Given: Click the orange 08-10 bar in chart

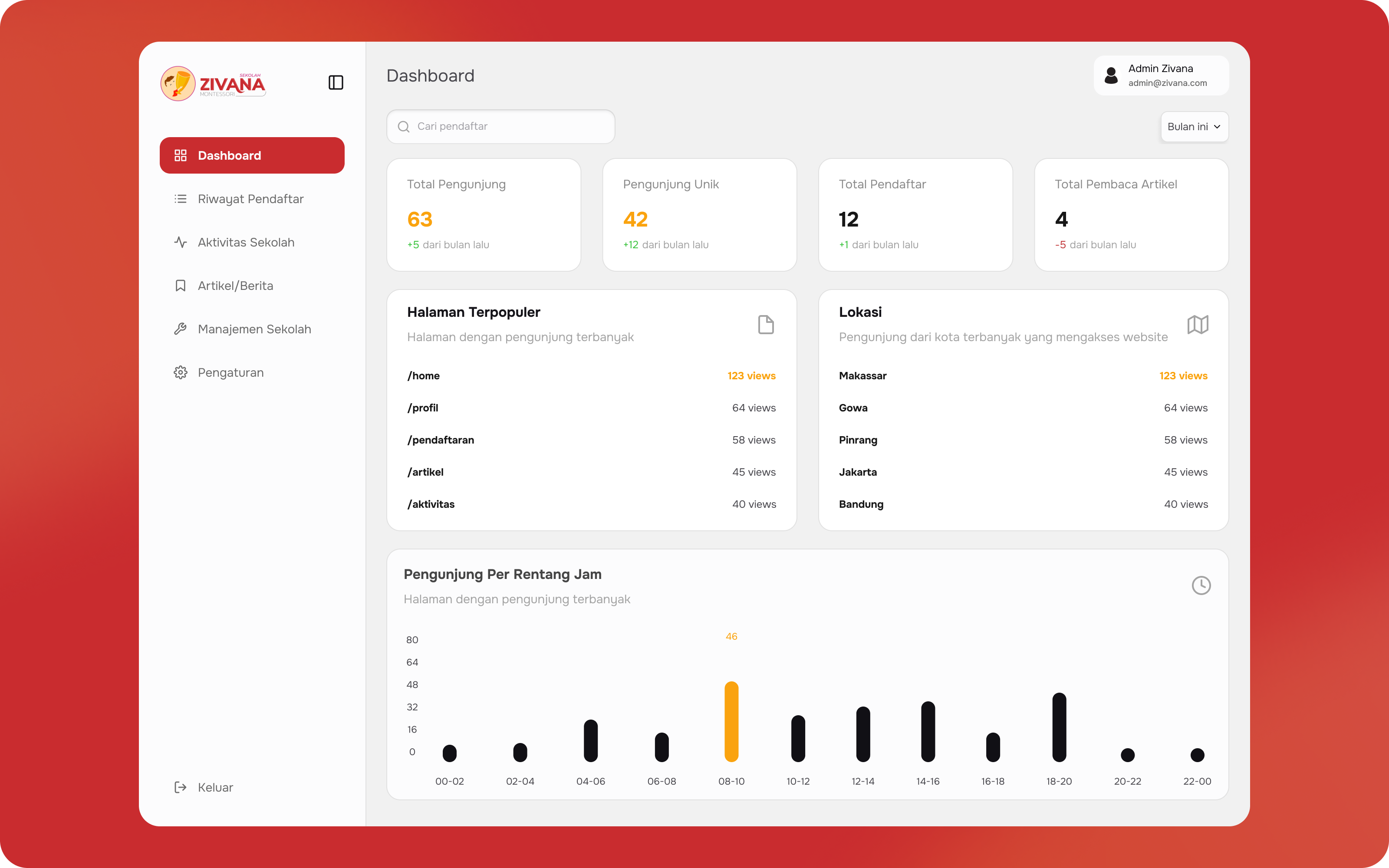Looking at the screenshot, I should (x=731, y=722).
